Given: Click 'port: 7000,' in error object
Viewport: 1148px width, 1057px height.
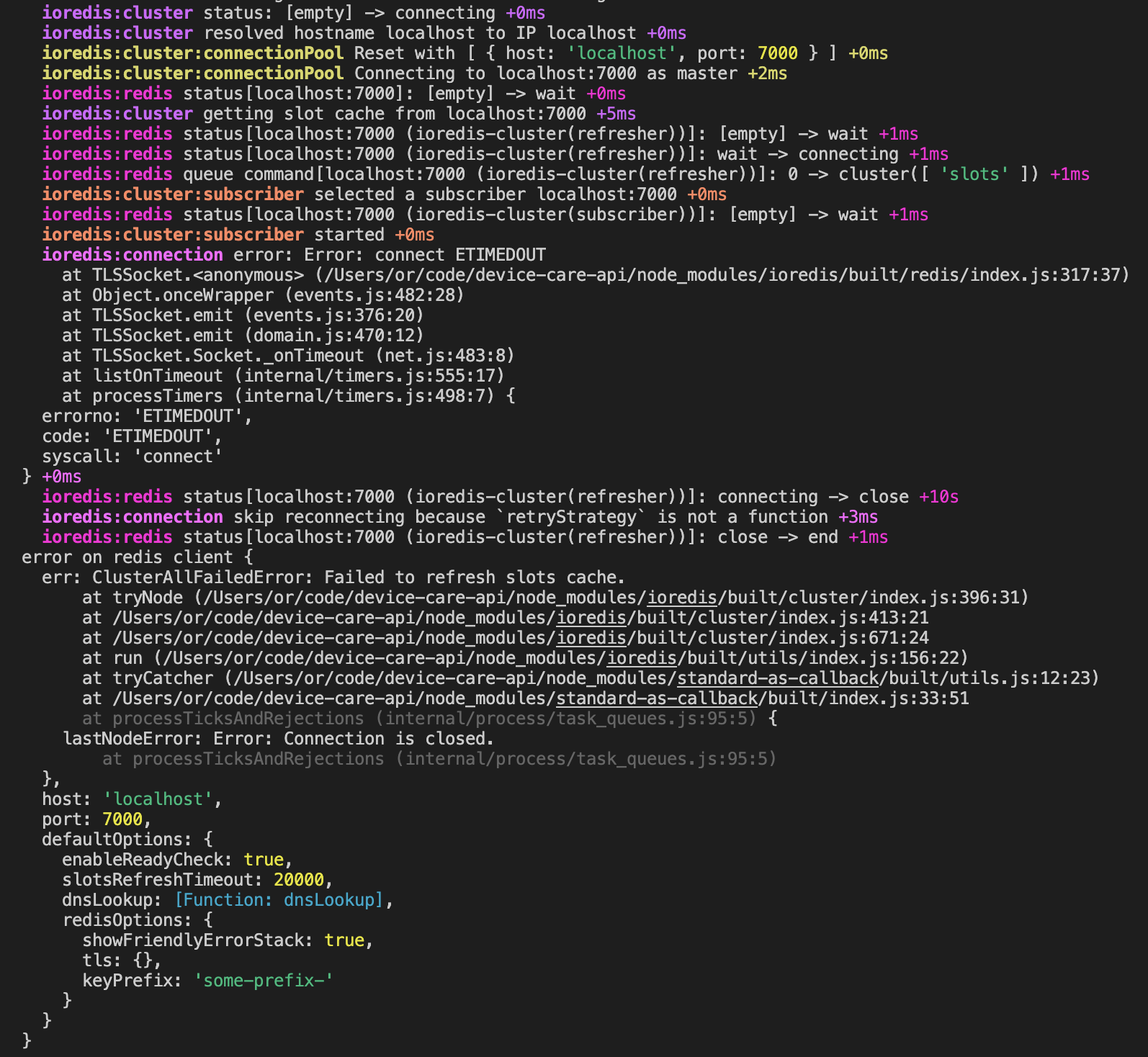Looking at the screenshot, I should point(97,819).
